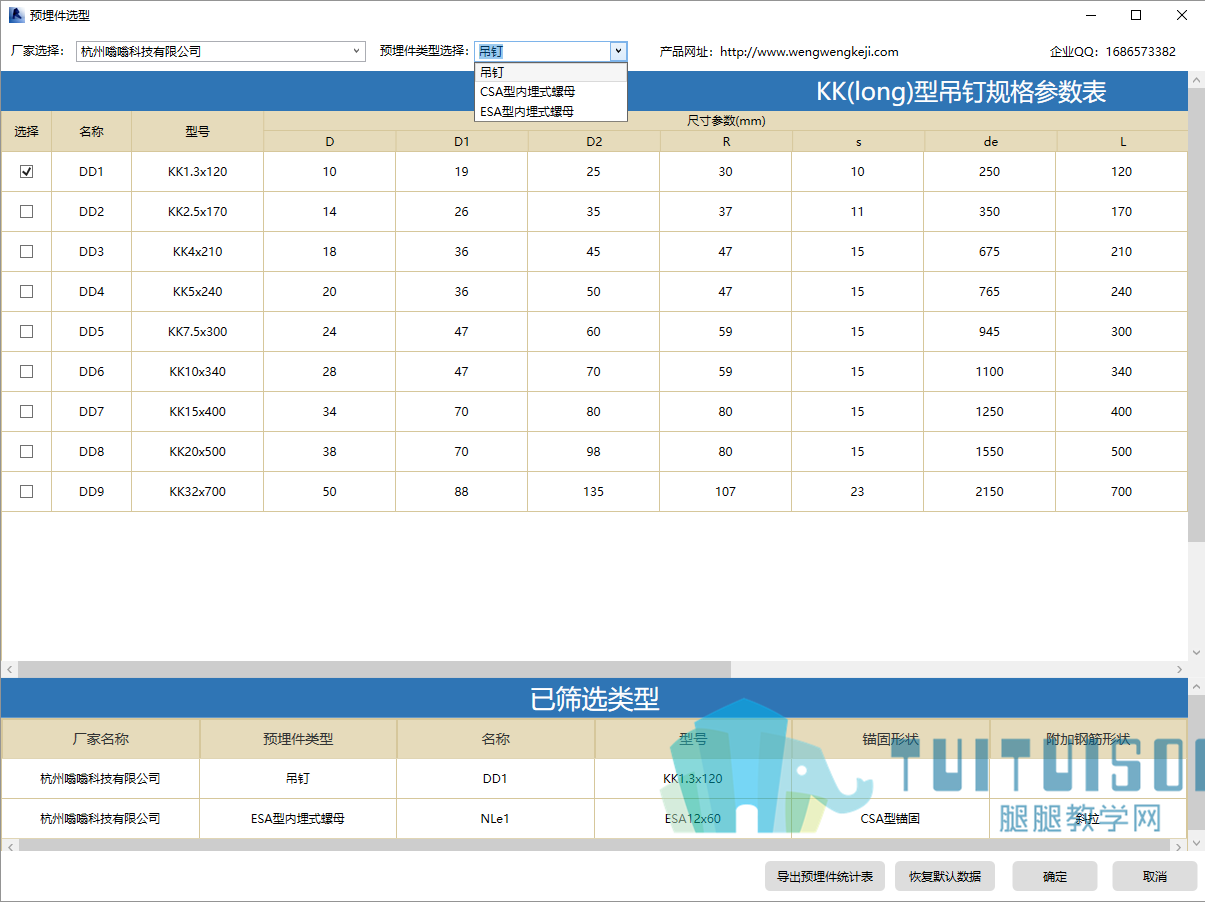The image size is (1205, 902).
Task: Select the DD6 row checkbox
Action: 27,371
